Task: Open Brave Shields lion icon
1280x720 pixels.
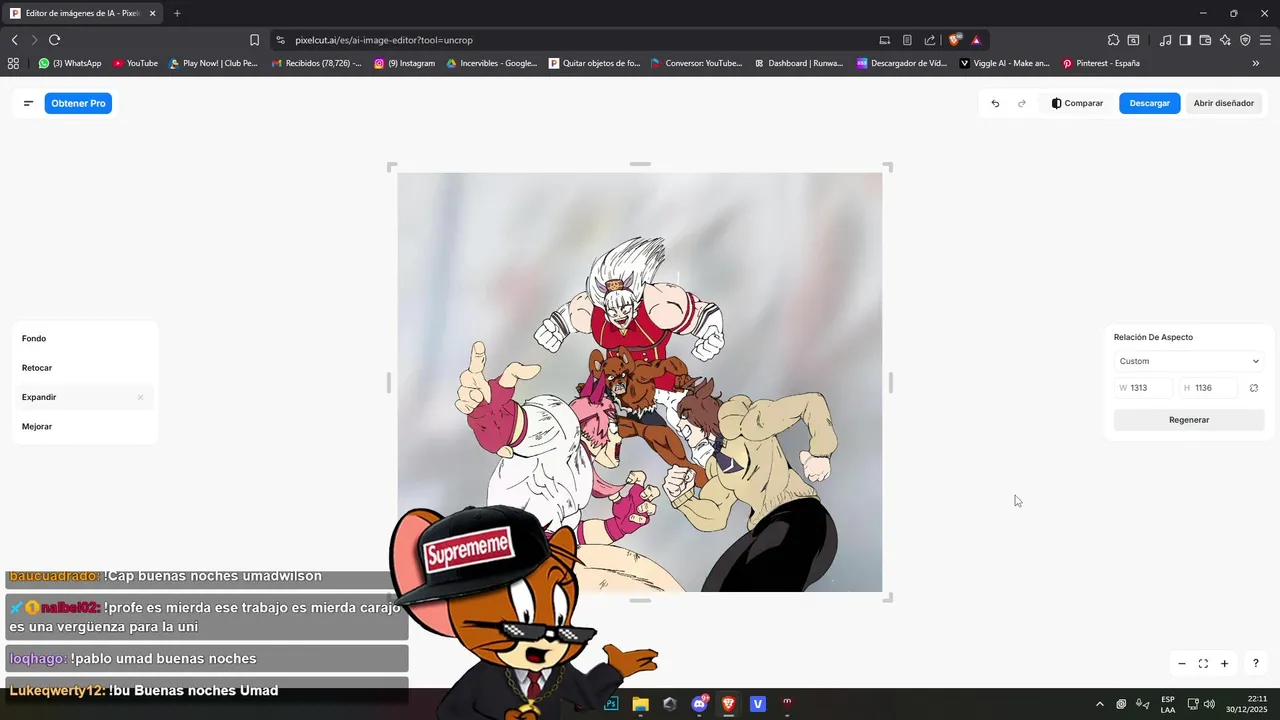Action: [x=955, y=40]
